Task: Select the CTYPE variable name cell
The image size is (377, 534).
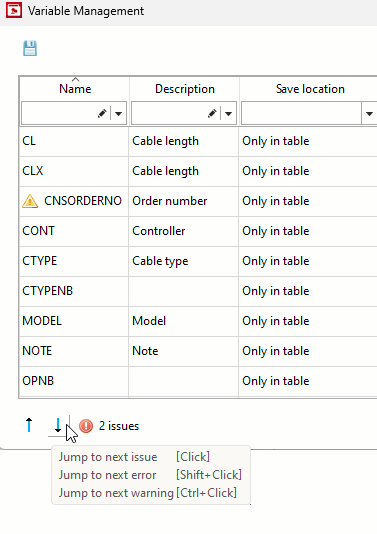Action: click(x=74, y=261)
